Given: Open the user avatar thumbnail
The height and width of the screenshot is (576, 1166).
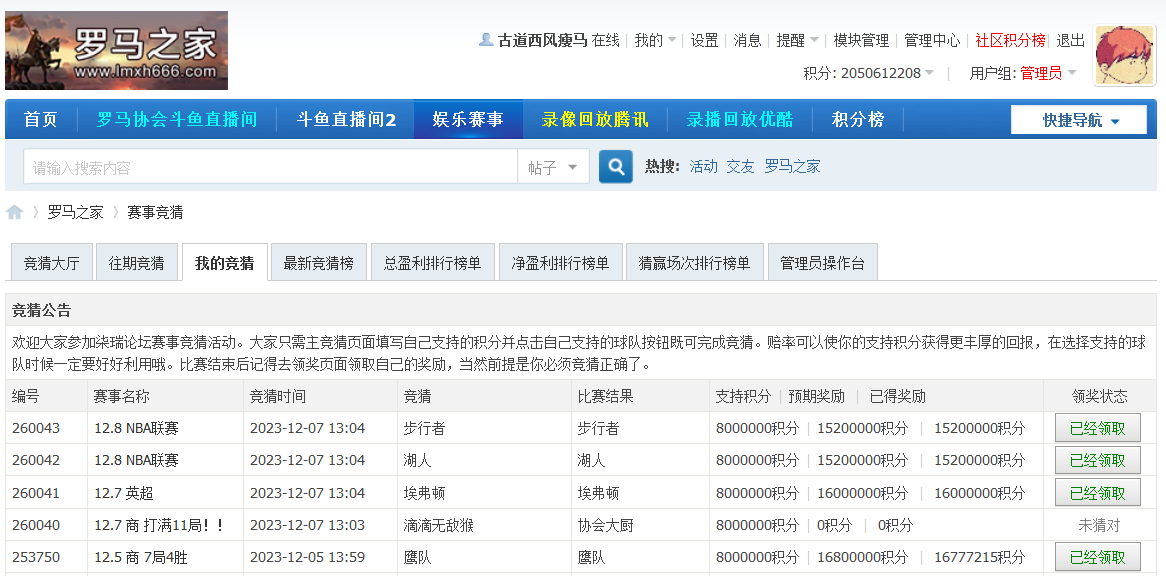Looking at the screenshot, I should [x=1123, y=55].
